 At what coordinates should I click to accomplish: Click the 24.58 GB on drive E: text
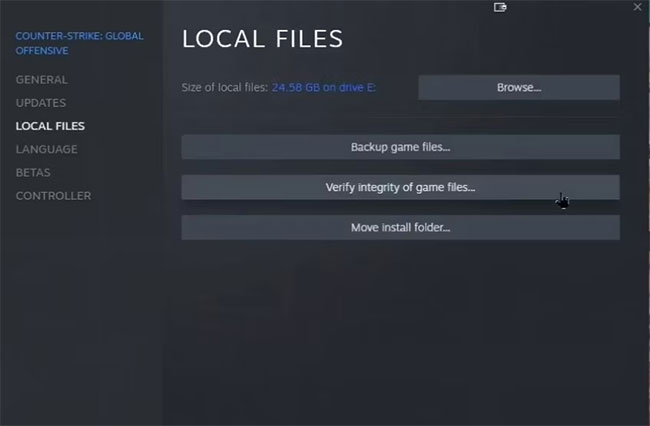tap(323, 87)
